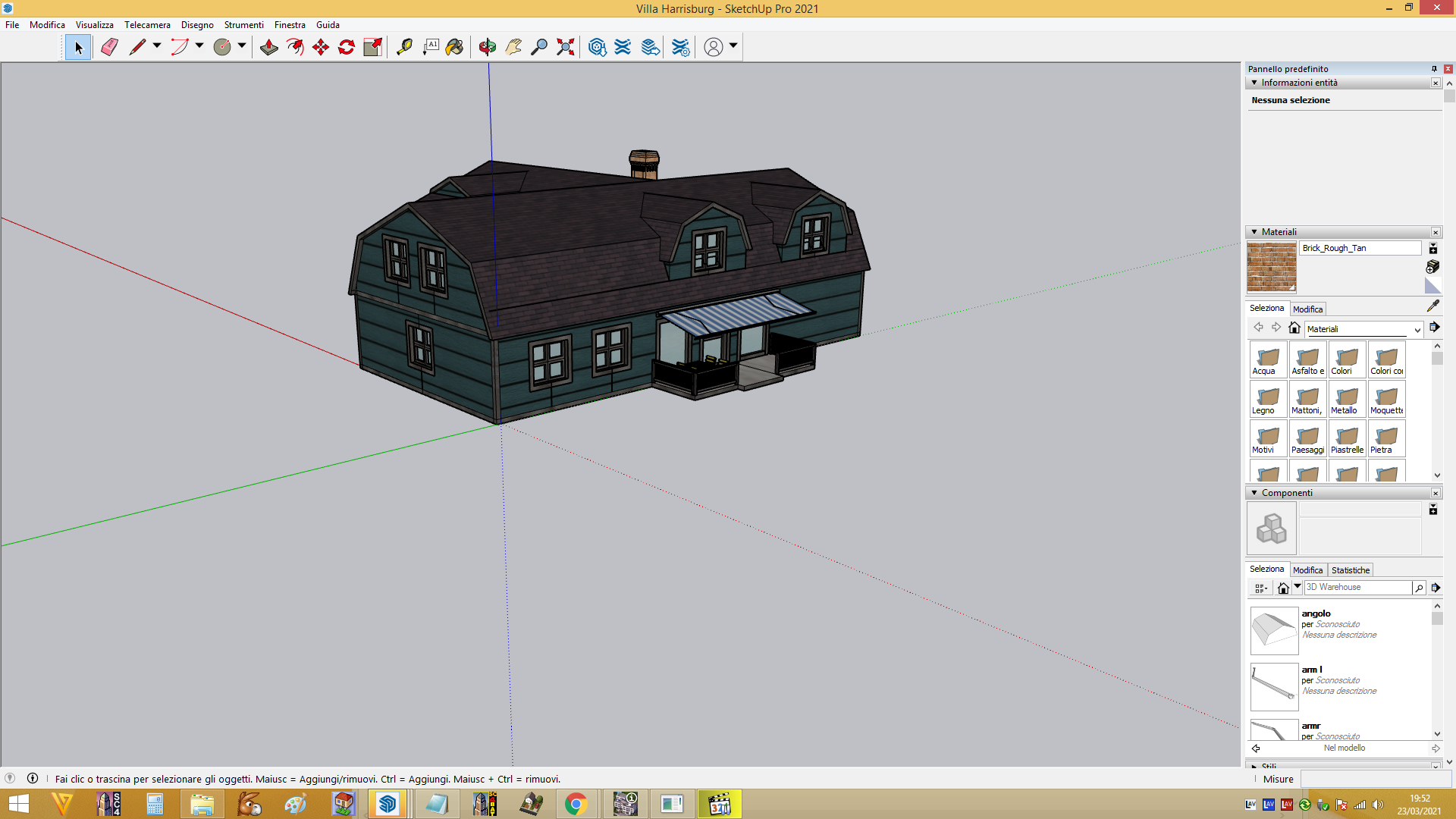1456x819 pixels.
Task: Open Chrome from the taskbar
Action: click(x=576, y=804)
